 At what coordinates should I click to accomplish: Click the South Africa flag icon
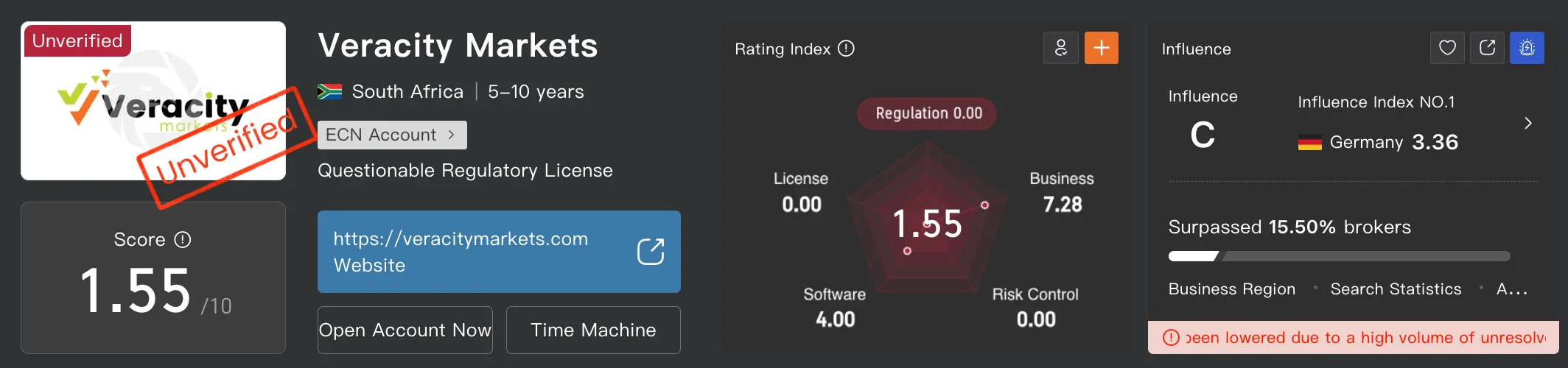coord(329,92)
